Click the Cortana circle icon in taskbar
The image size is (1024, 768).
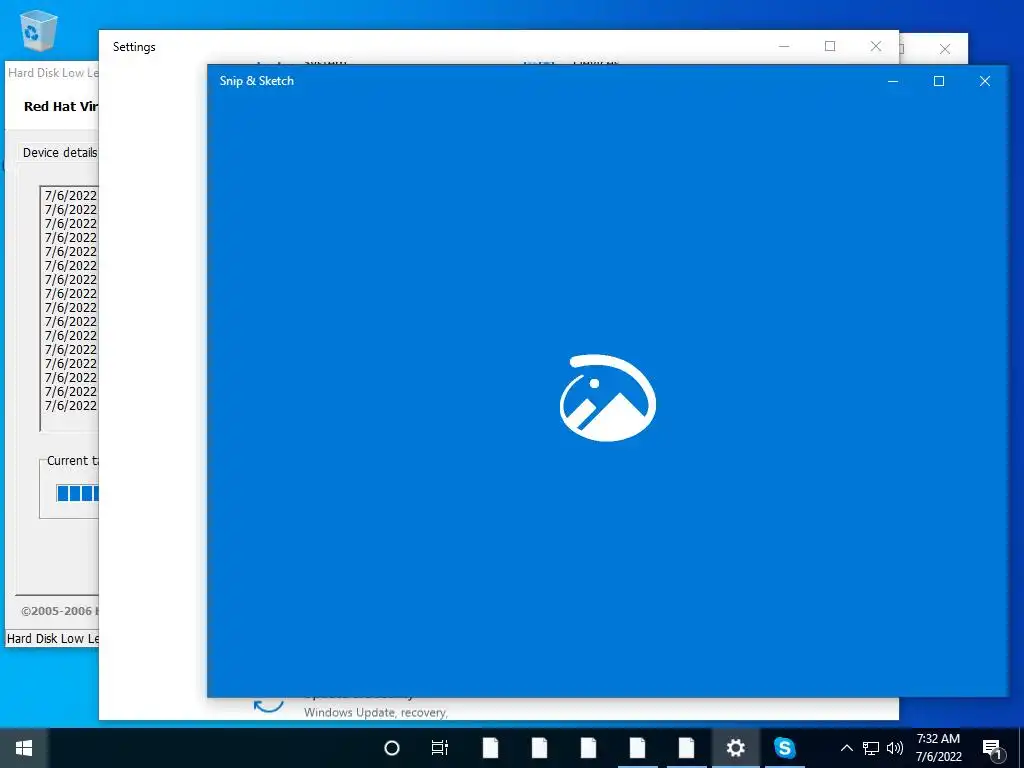coord(391,748)
